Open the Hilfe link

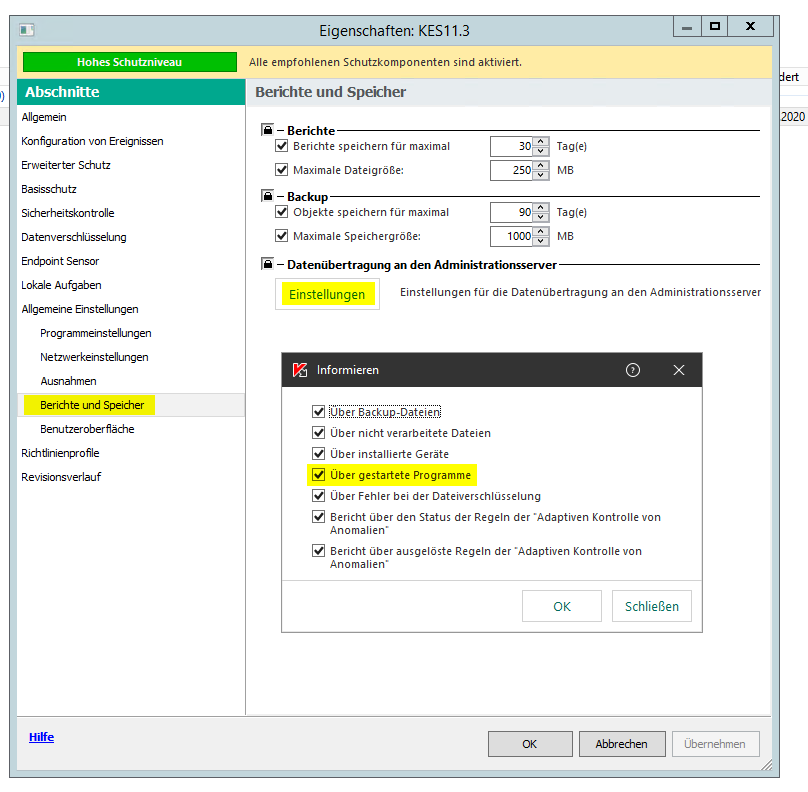point(41,737)
